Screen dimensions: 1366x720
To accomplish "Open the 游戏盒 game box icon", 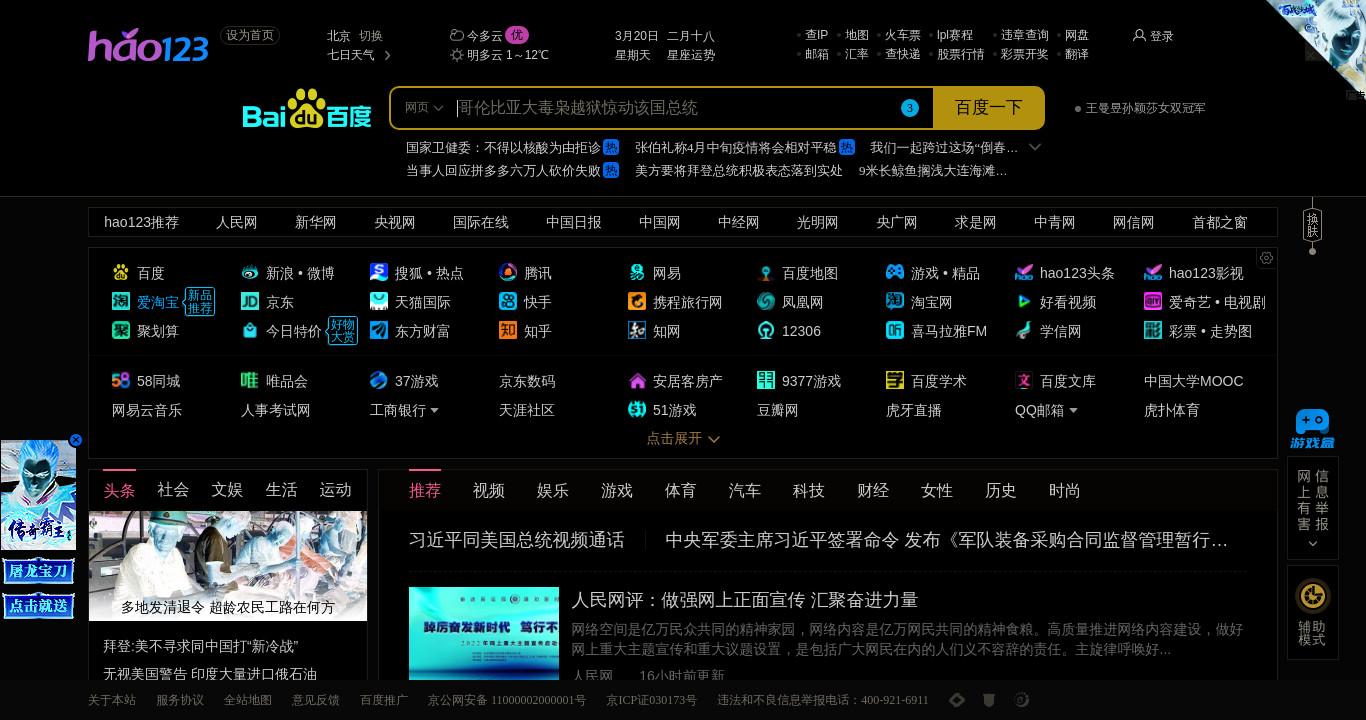I will 1312,429.
